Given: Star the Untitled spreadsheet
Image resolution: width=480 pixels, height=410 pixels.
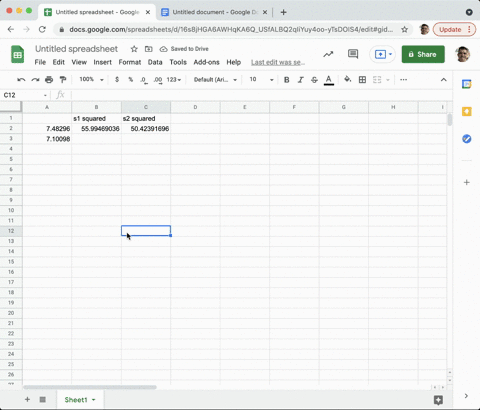Looking at the screenshot, I should 134,49.
